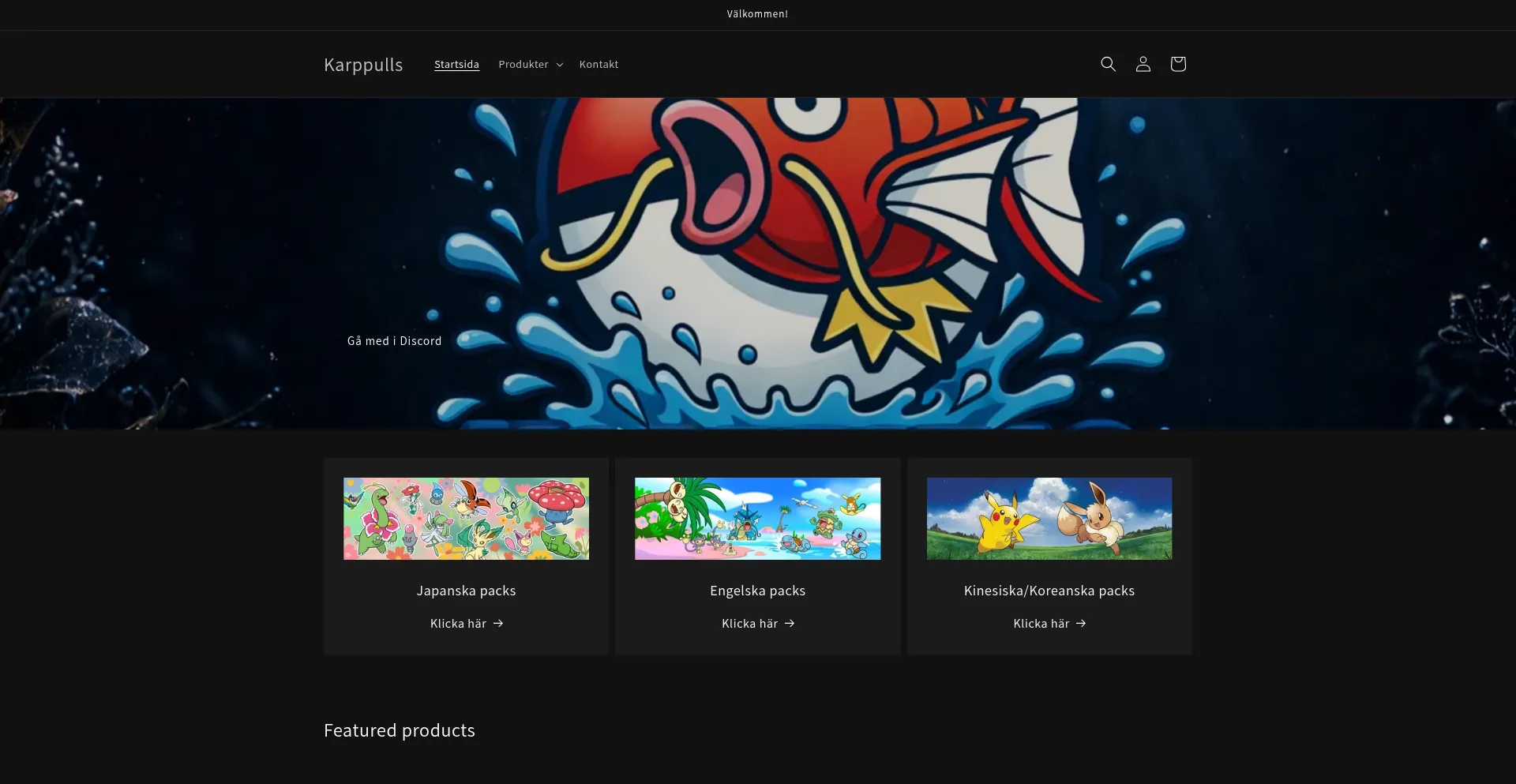Open the account login icon
The width and height of the screenshot is (1516, 784).
click(1143, 64)
